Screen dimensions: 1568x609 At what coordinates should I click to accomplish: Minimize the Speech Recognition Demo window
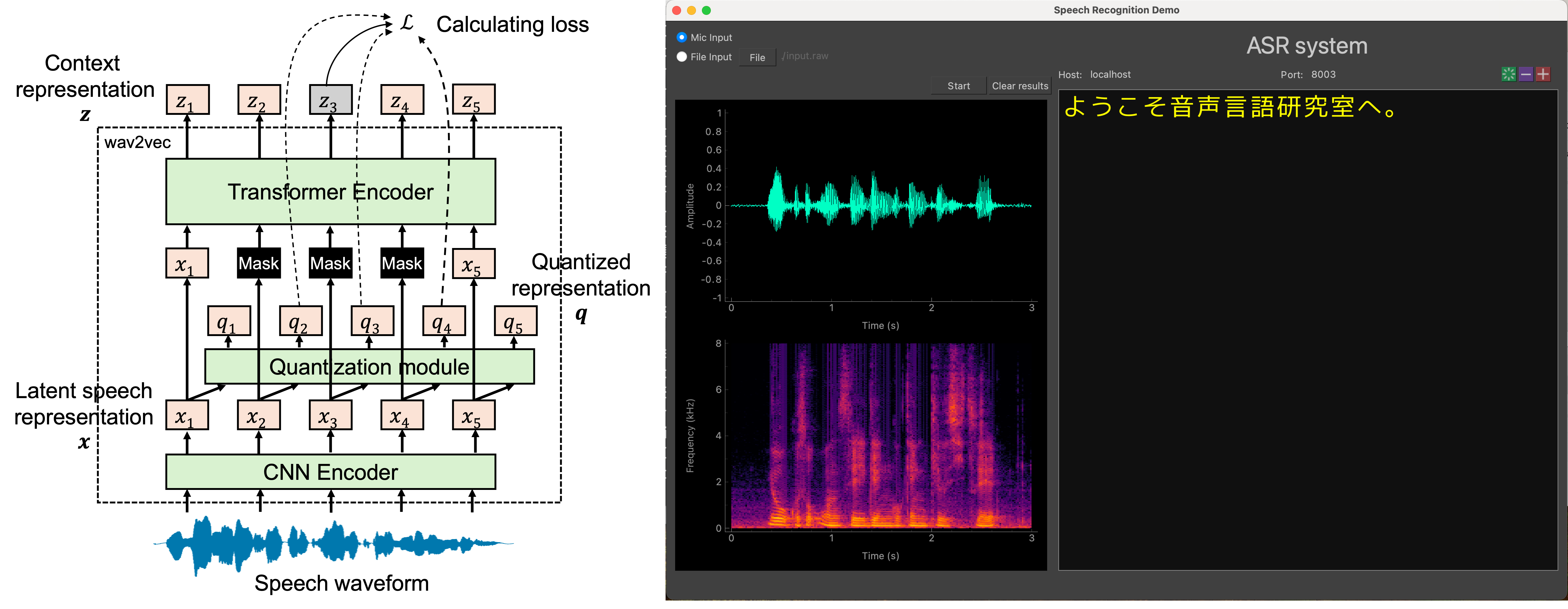(x=691, y=10)
